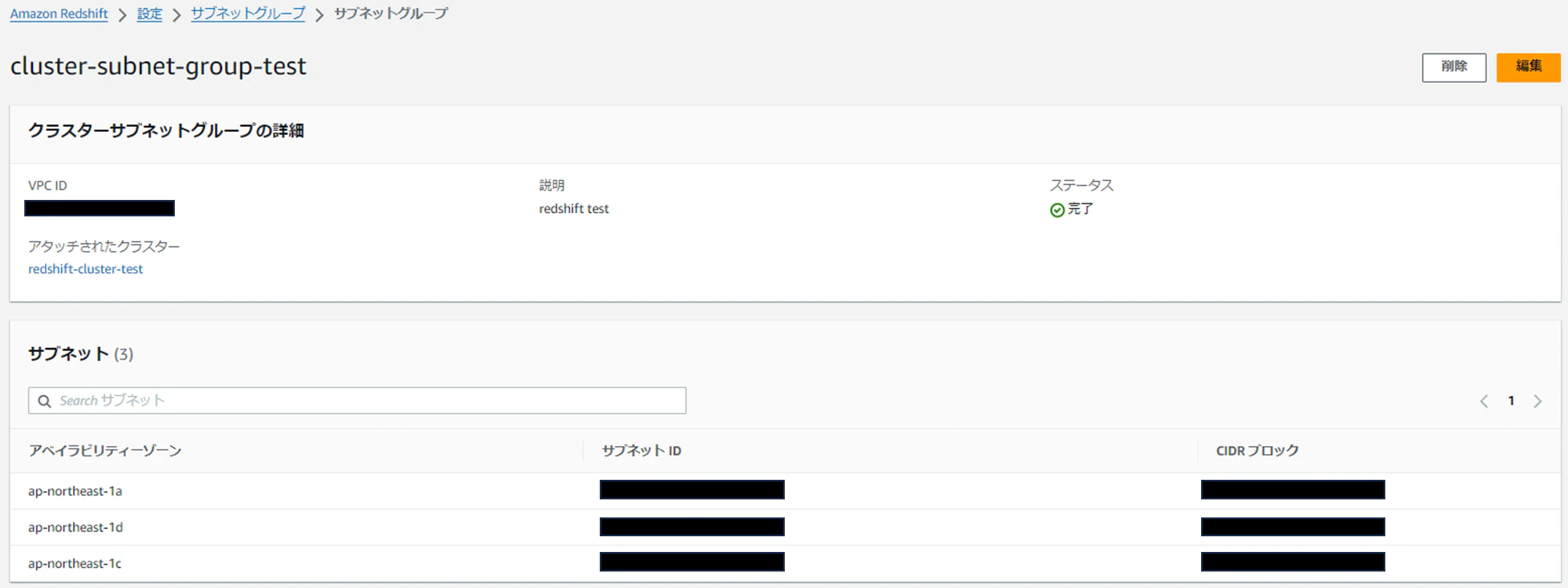This screenshot has height=588, width=1568.
Task: Click the アタッチされたクラスター label
Action: point(104,247)
